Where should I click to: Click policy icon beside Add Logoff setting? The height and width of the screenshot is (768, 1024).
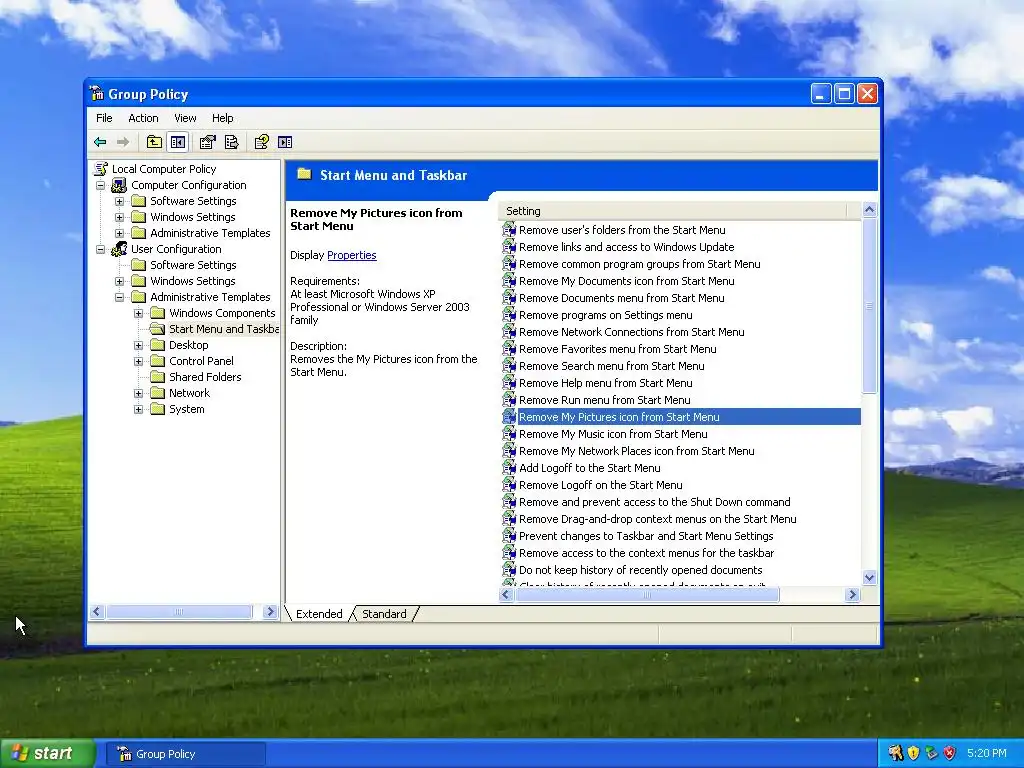tap(509, 468)
